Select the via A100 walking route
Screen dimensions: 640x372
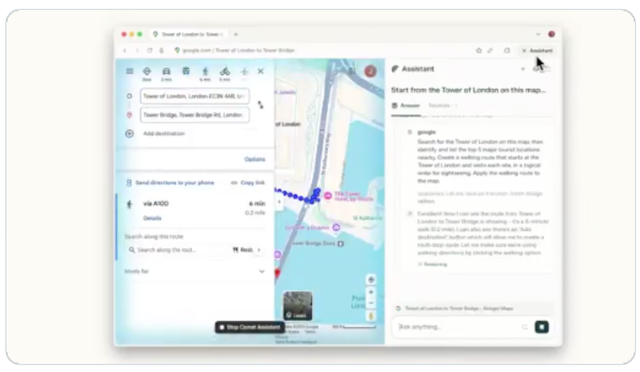point(196,210)
